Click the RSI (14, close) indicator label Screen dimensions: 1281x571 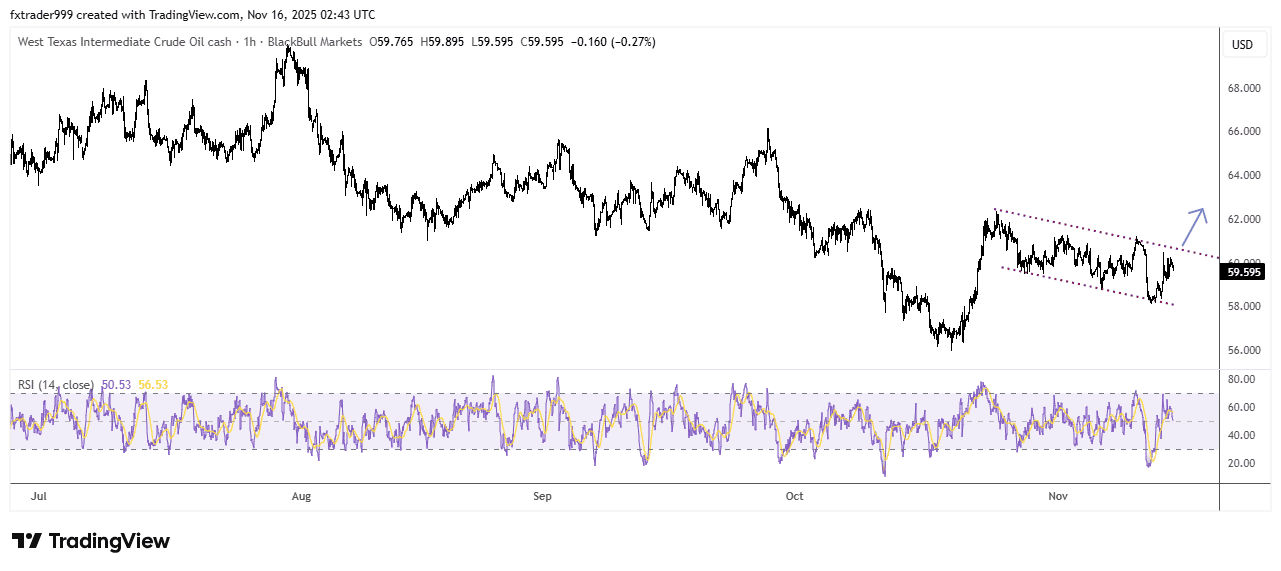[x=56, y=385]
